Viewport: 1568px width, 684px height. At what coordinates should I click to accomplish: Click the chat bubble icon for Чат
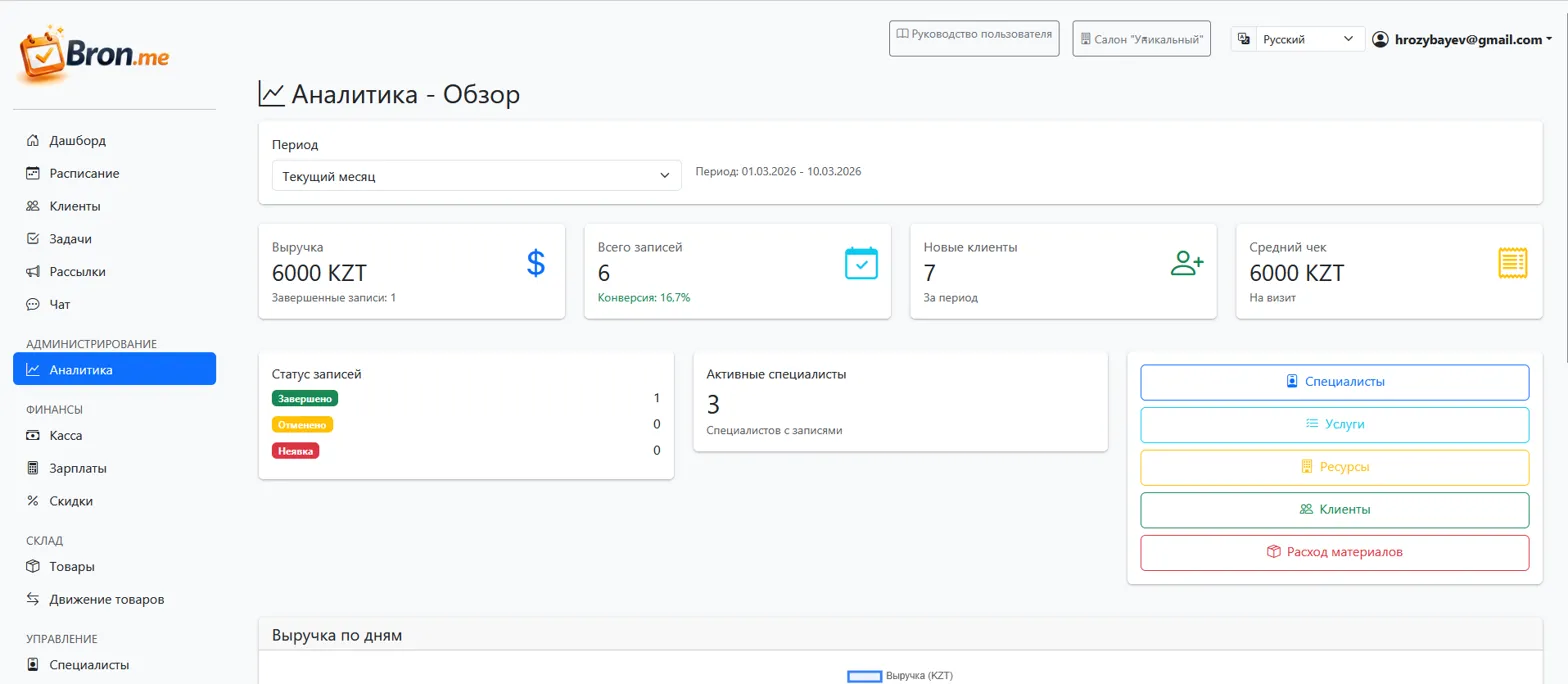(x=33, y=304)
